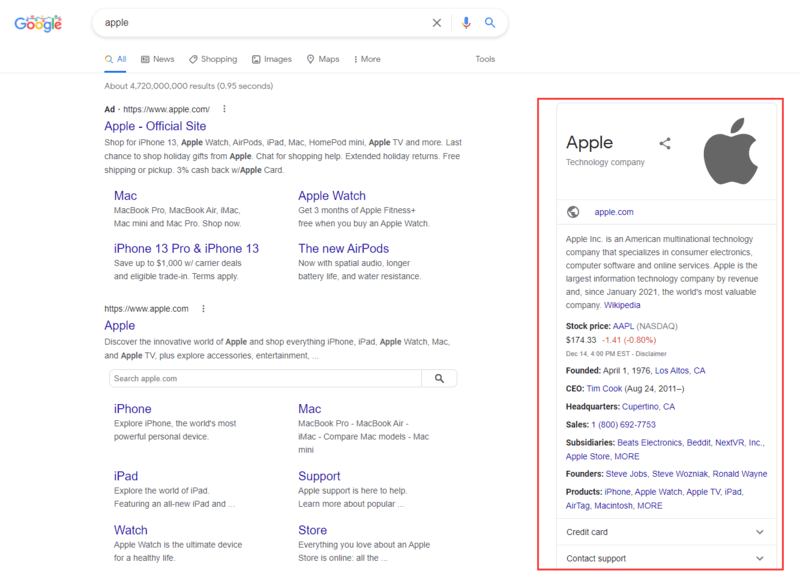
Task: Expand the Contact support section
Action: (759, 558)
